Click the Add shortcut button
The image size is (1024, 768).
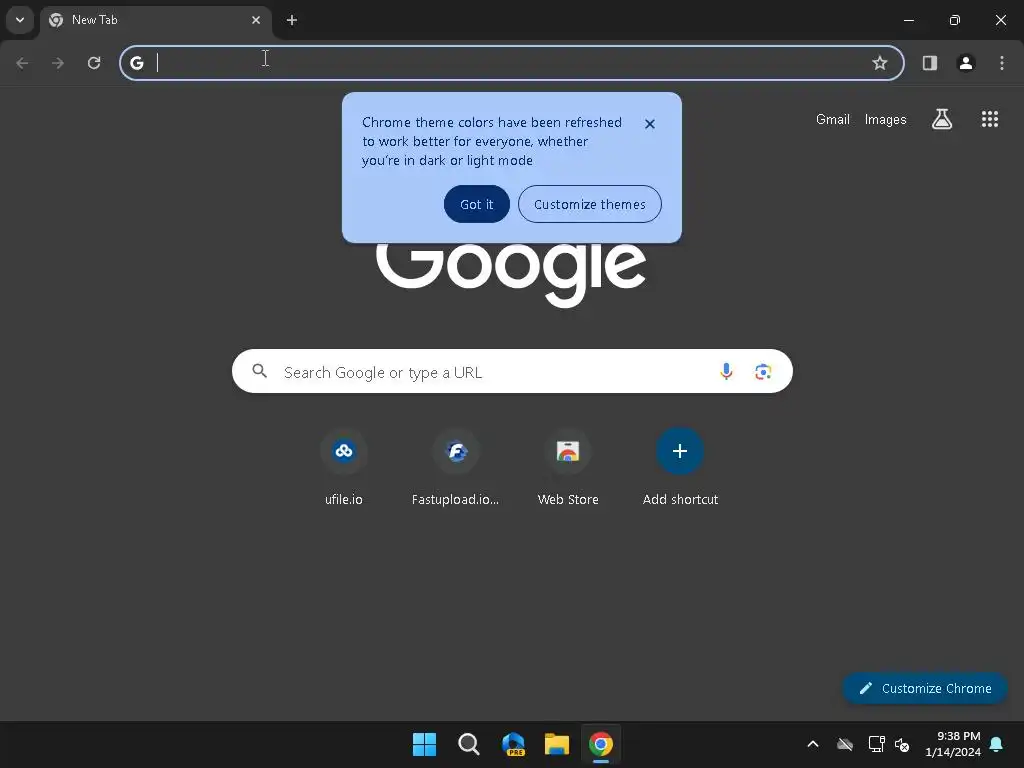click(x=680, y=468)
